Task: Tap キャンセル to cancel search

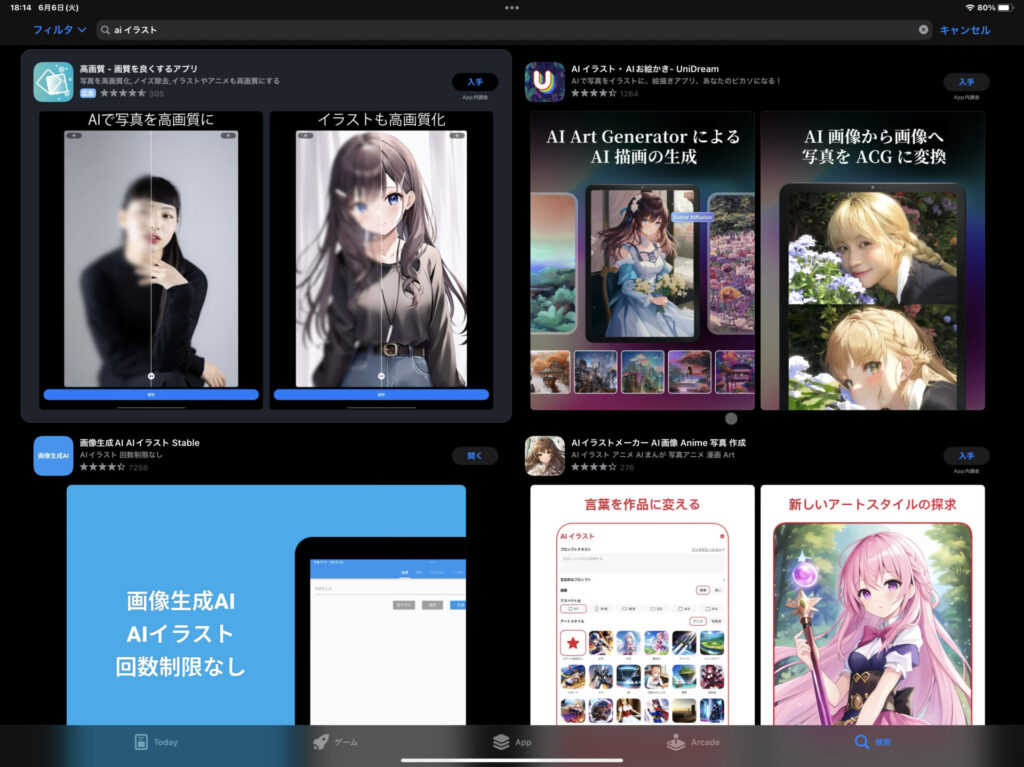Action: pyautogui.click(x=965, y=30)
